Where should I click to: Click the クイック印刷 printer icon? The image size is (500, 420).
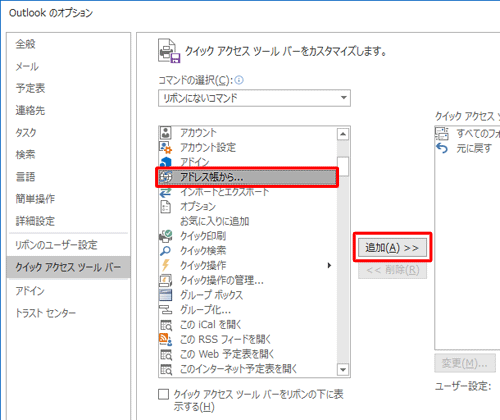click(x=166, y=236)
